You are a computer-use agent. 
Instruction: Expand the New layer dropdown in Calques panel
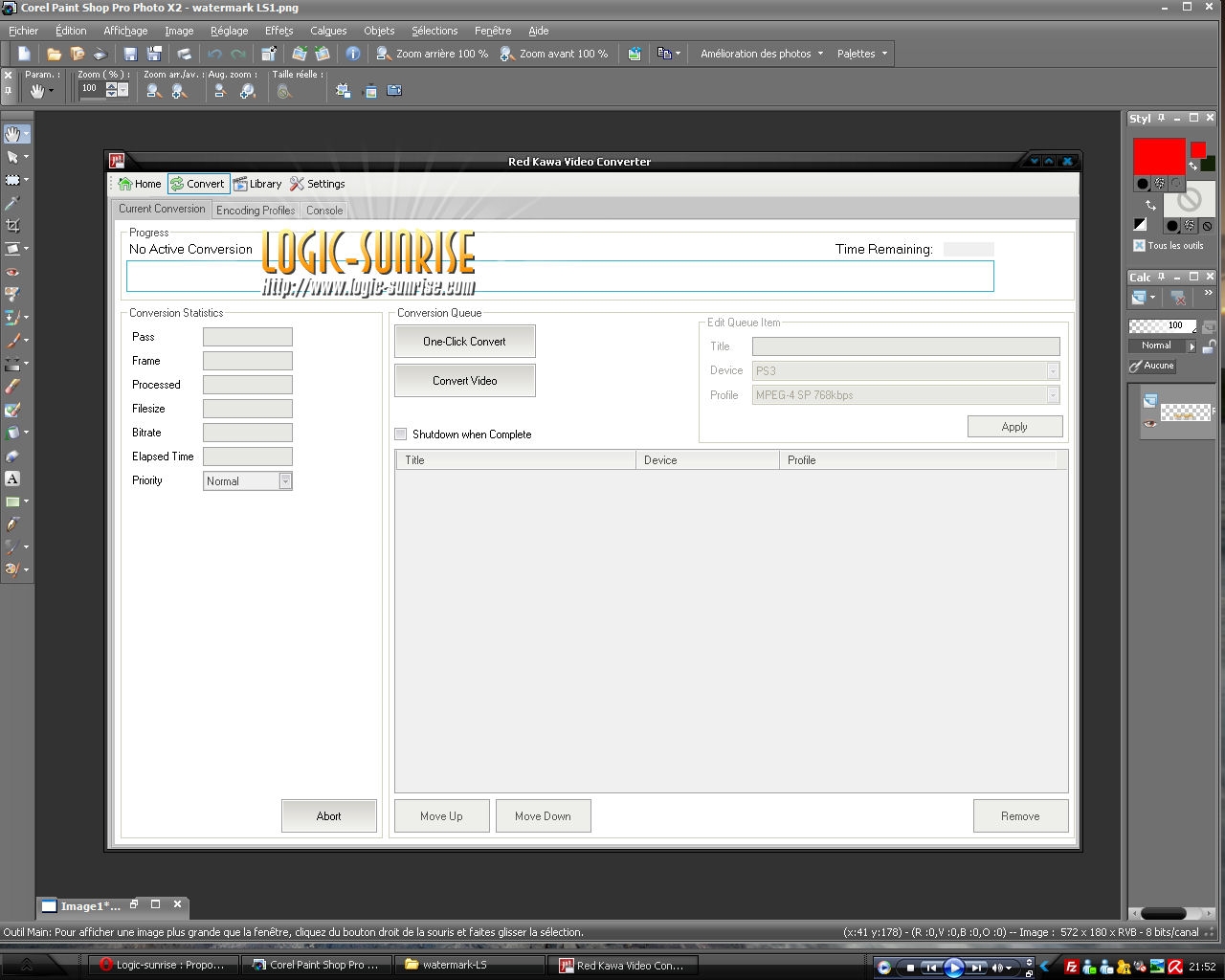[x=1153, y=297]
